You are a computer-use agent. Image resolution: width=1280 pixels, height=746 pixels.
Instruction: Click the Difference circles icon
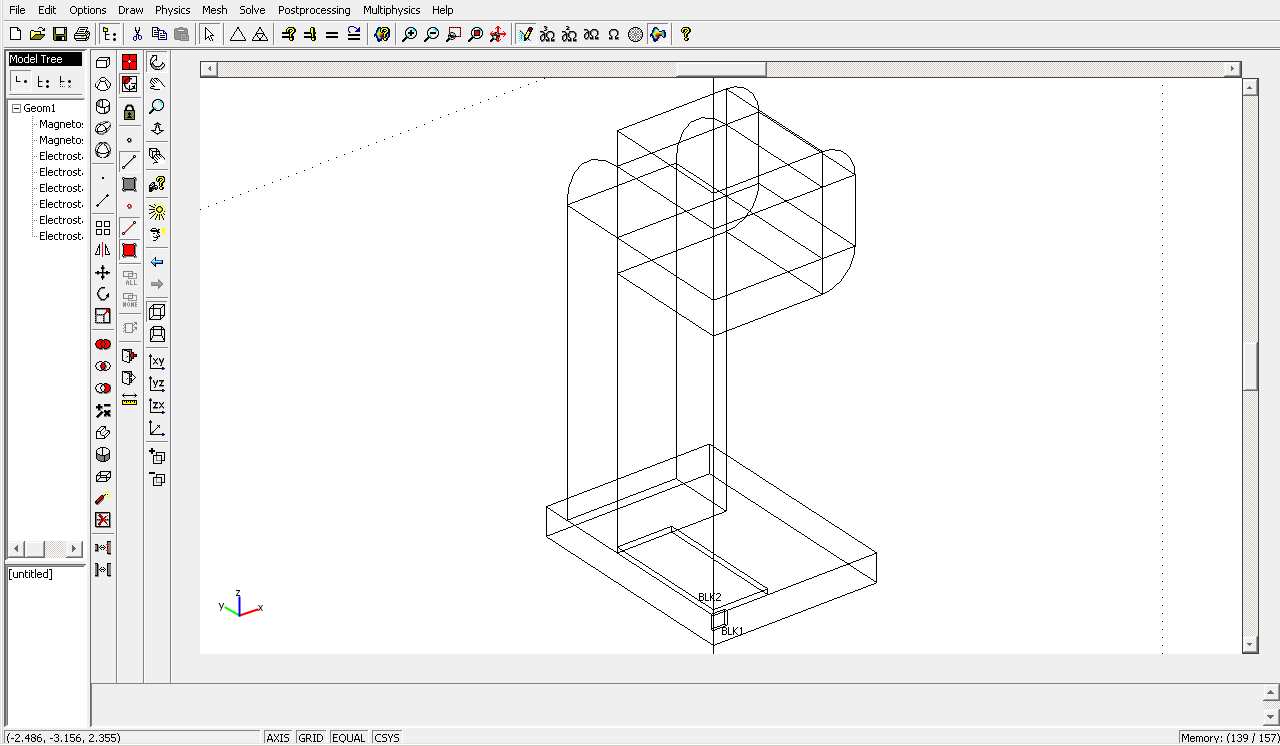pos(103,388)
